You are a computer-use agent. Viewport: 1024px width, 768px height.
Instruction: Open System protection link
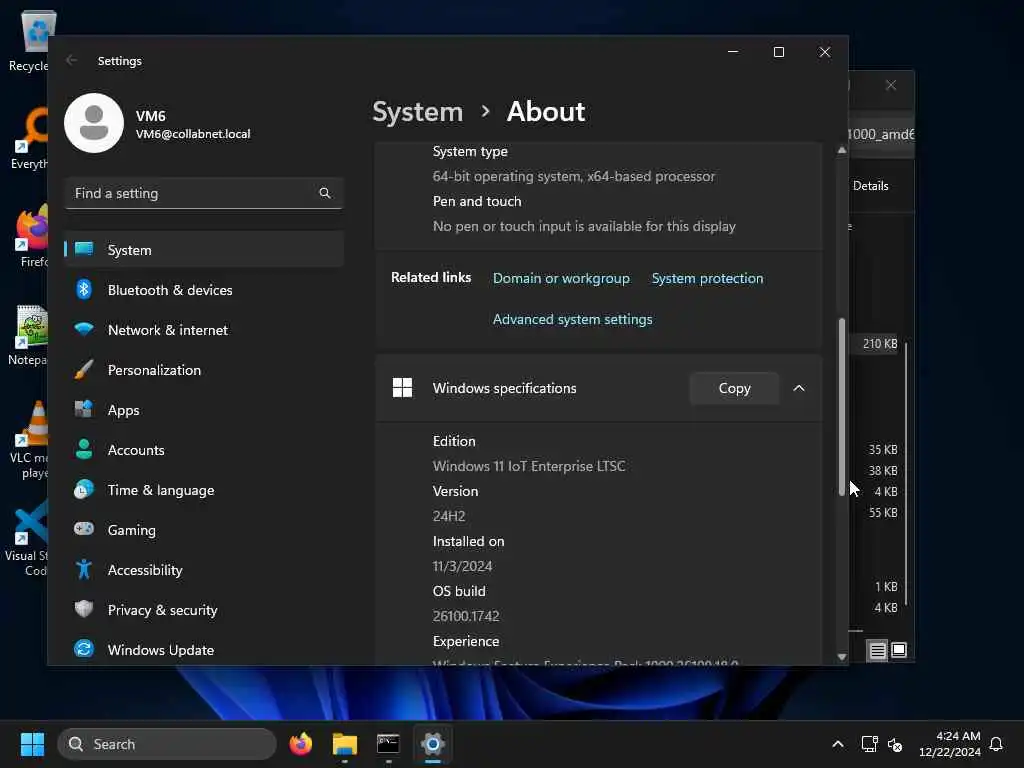tap(707, 278)
